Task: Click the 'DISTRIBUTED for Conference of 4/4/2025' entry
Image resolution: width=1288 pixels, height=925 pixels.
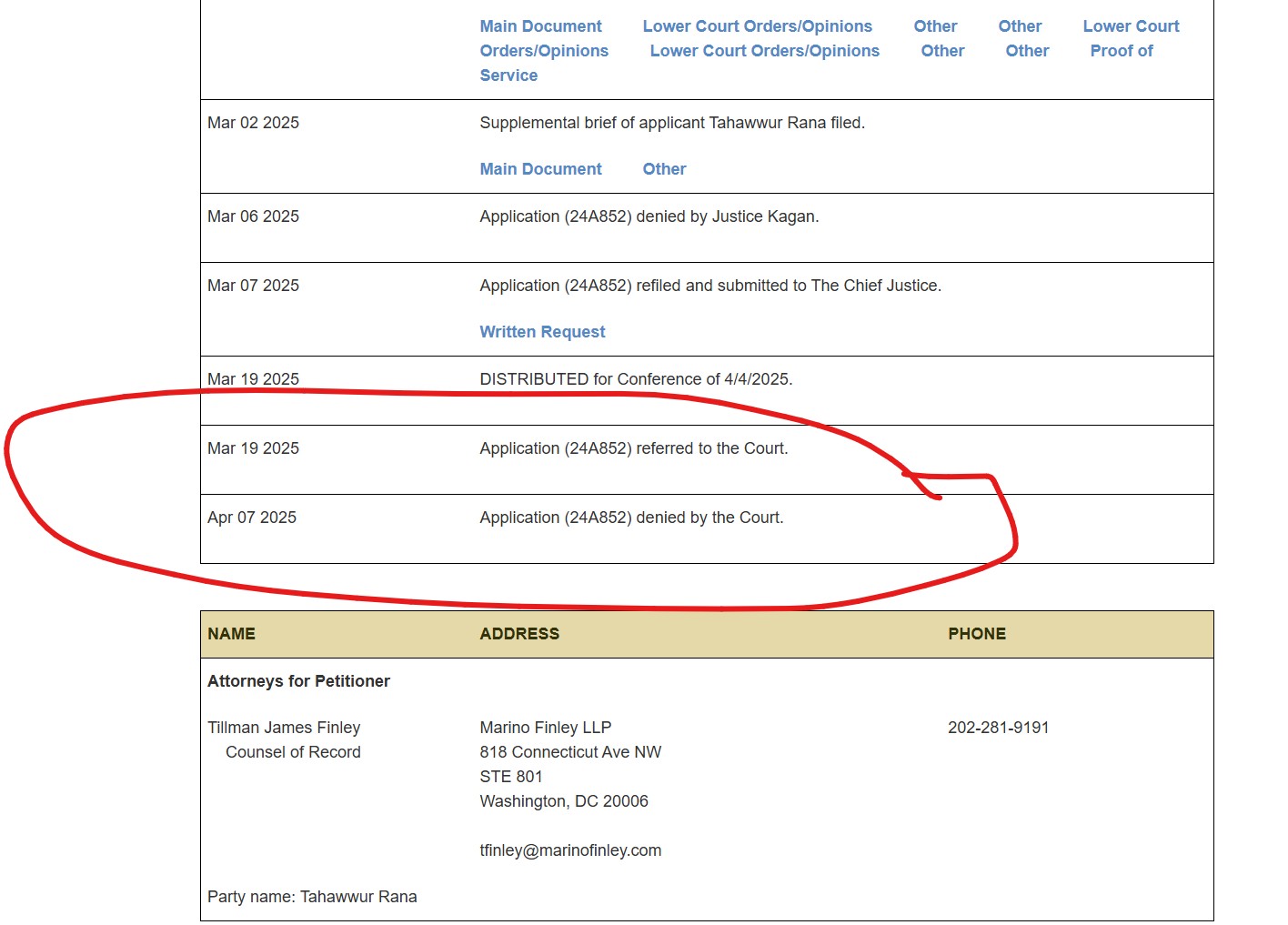Action: [x=636, y=379]
